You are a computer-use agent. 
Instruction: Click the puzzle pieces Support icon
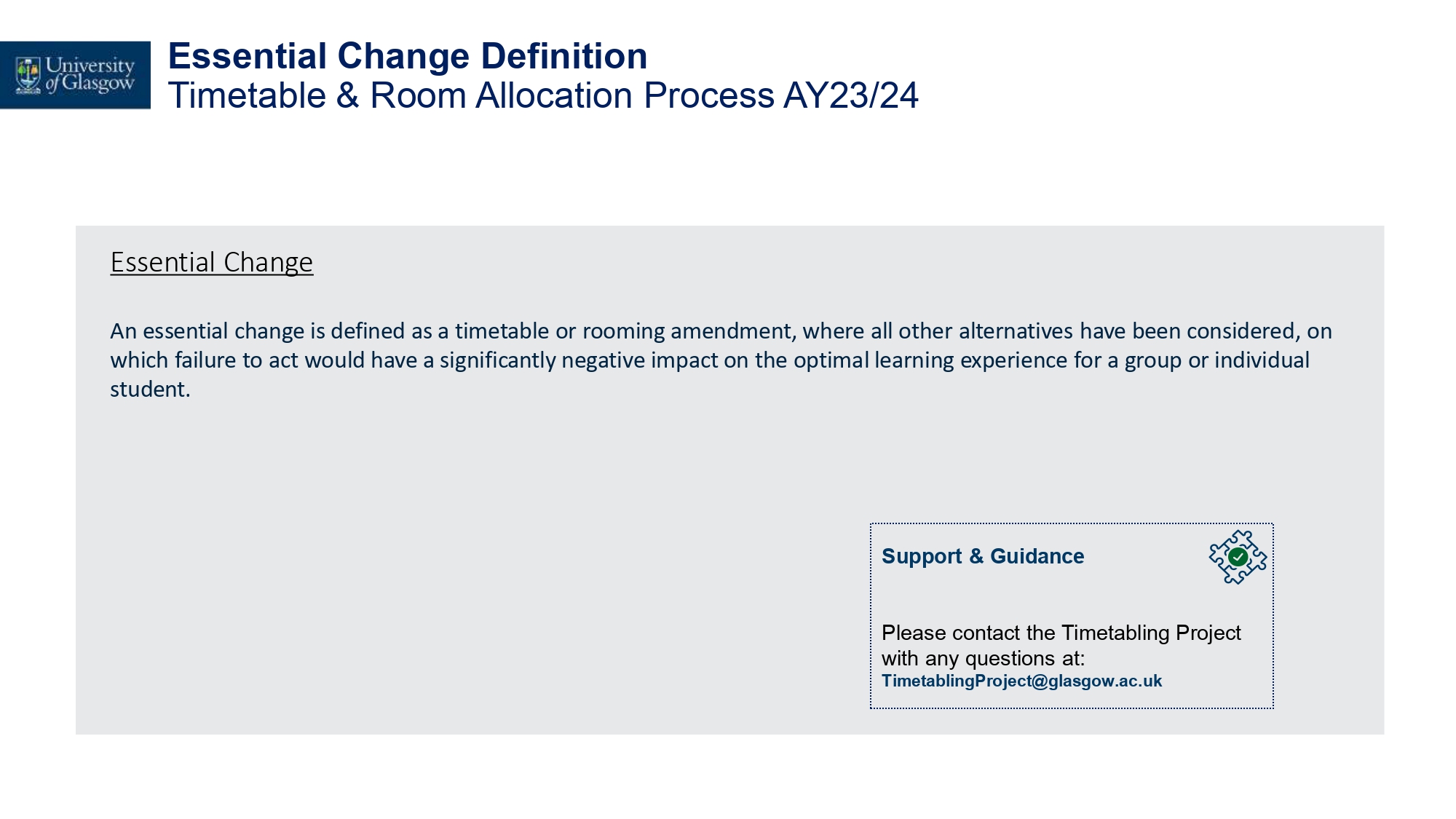[1238, 557]
